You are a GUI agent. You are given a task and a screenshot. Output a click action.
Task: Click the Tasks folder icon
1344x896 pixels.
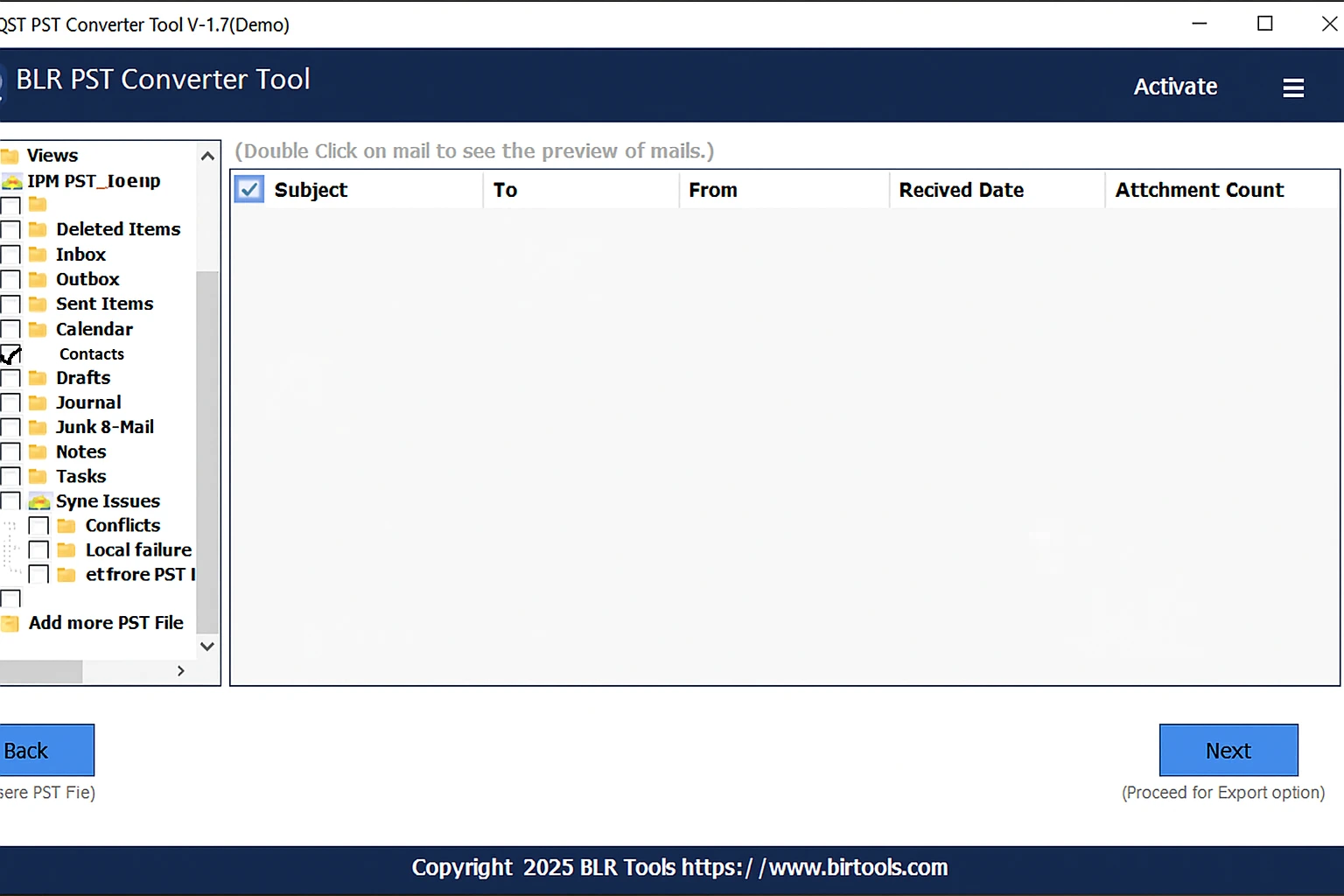tap(38, 476)
